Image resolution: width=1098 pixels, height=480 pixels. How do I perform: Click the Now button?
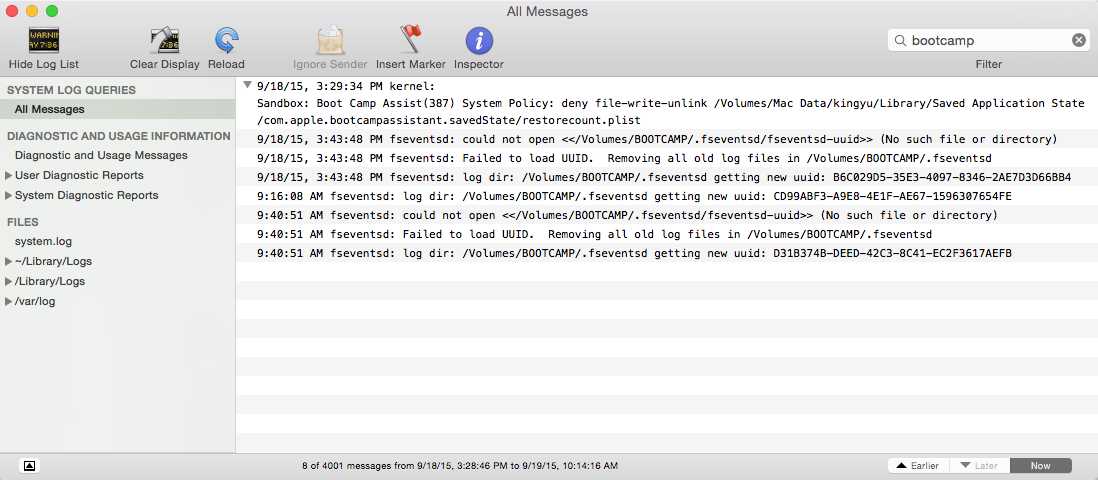[1040, 466]
